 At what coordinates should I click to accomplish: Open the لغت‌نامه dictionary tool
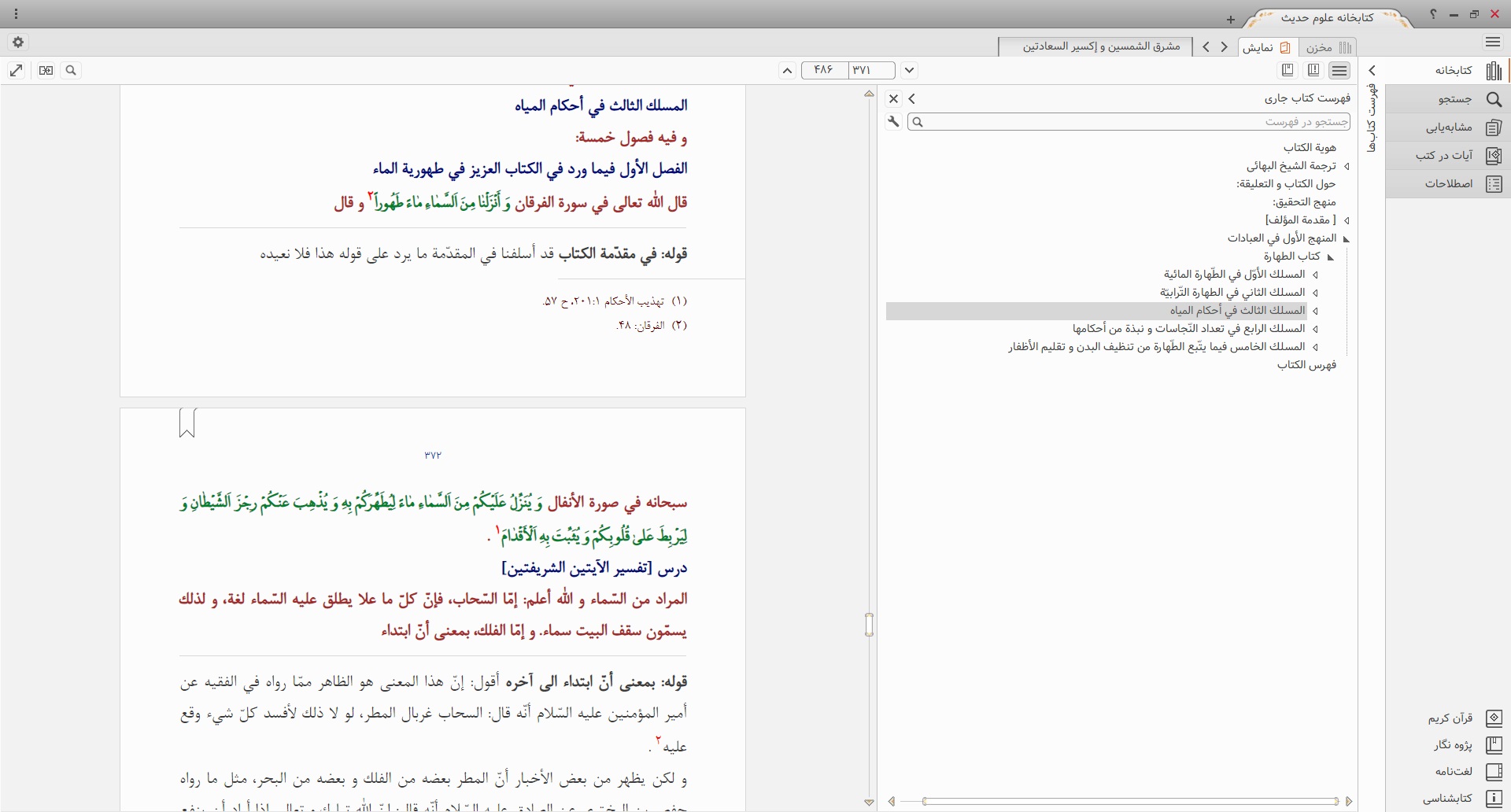click(1453, 772)
